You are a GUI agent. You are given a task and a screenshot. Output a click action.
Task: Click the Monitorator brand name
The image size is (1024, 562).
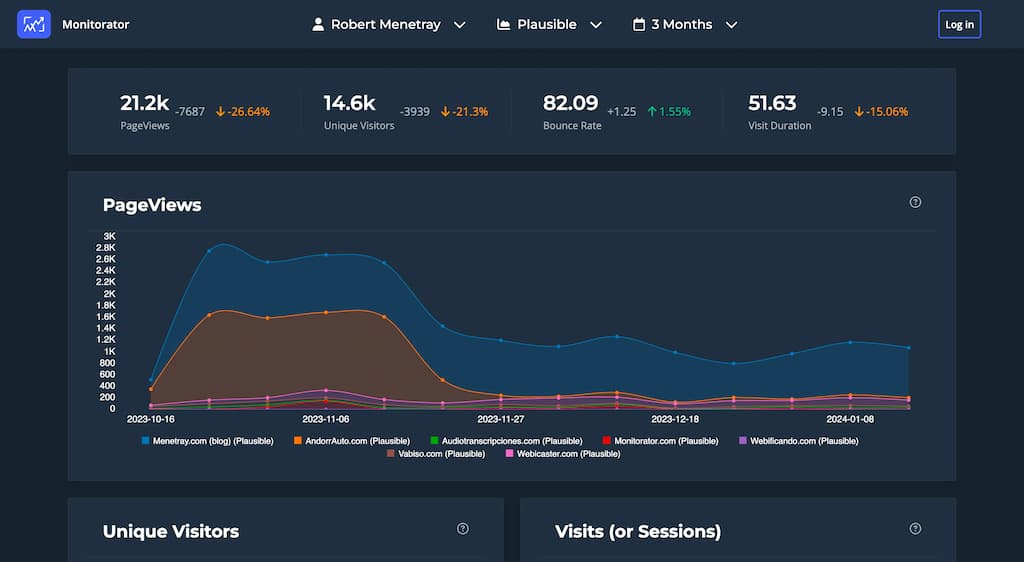[x=95, y=25]
